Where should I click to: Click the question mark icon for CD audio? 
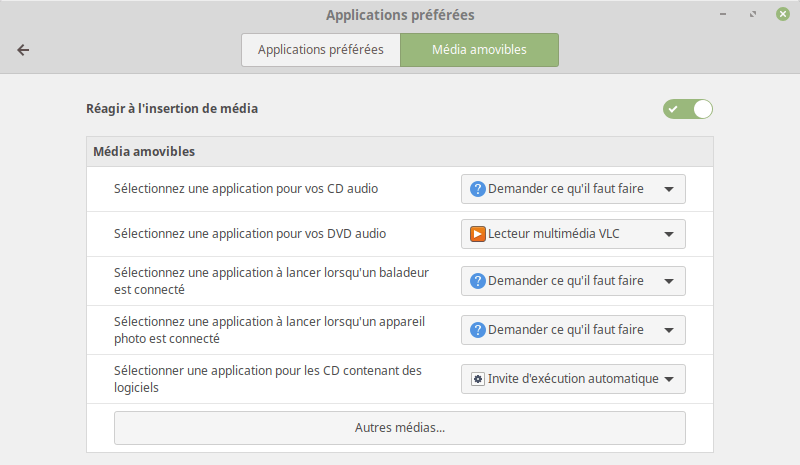478,189
